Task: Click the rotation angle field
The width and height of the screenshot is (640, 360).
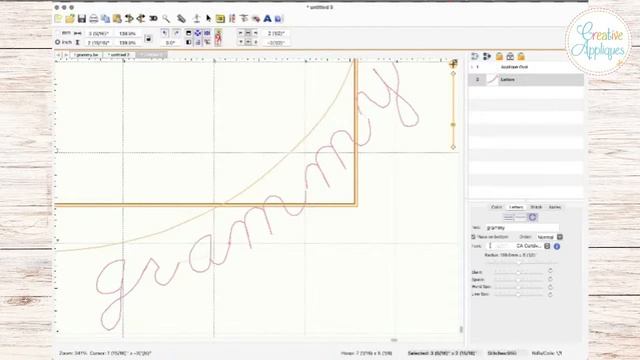Action: tap(171, 42)
